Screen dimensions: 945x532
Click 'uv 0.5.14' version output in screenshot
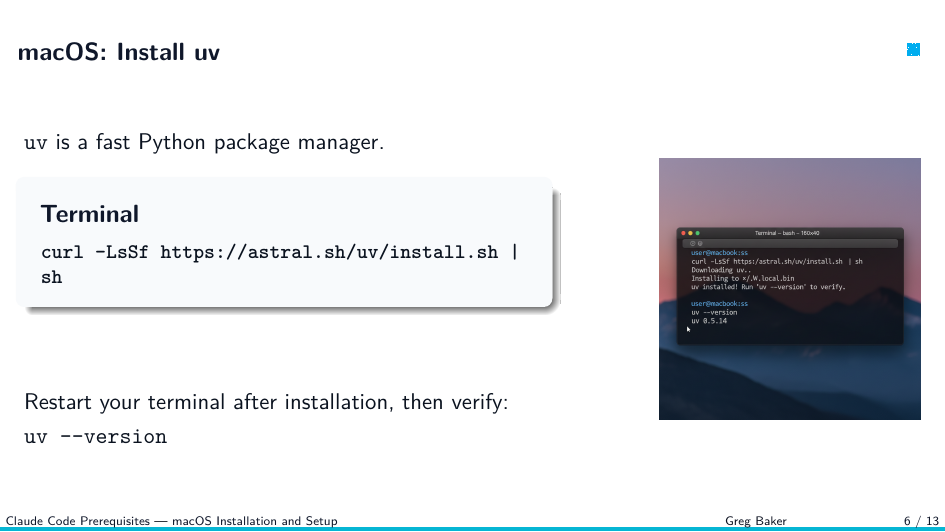709,321
